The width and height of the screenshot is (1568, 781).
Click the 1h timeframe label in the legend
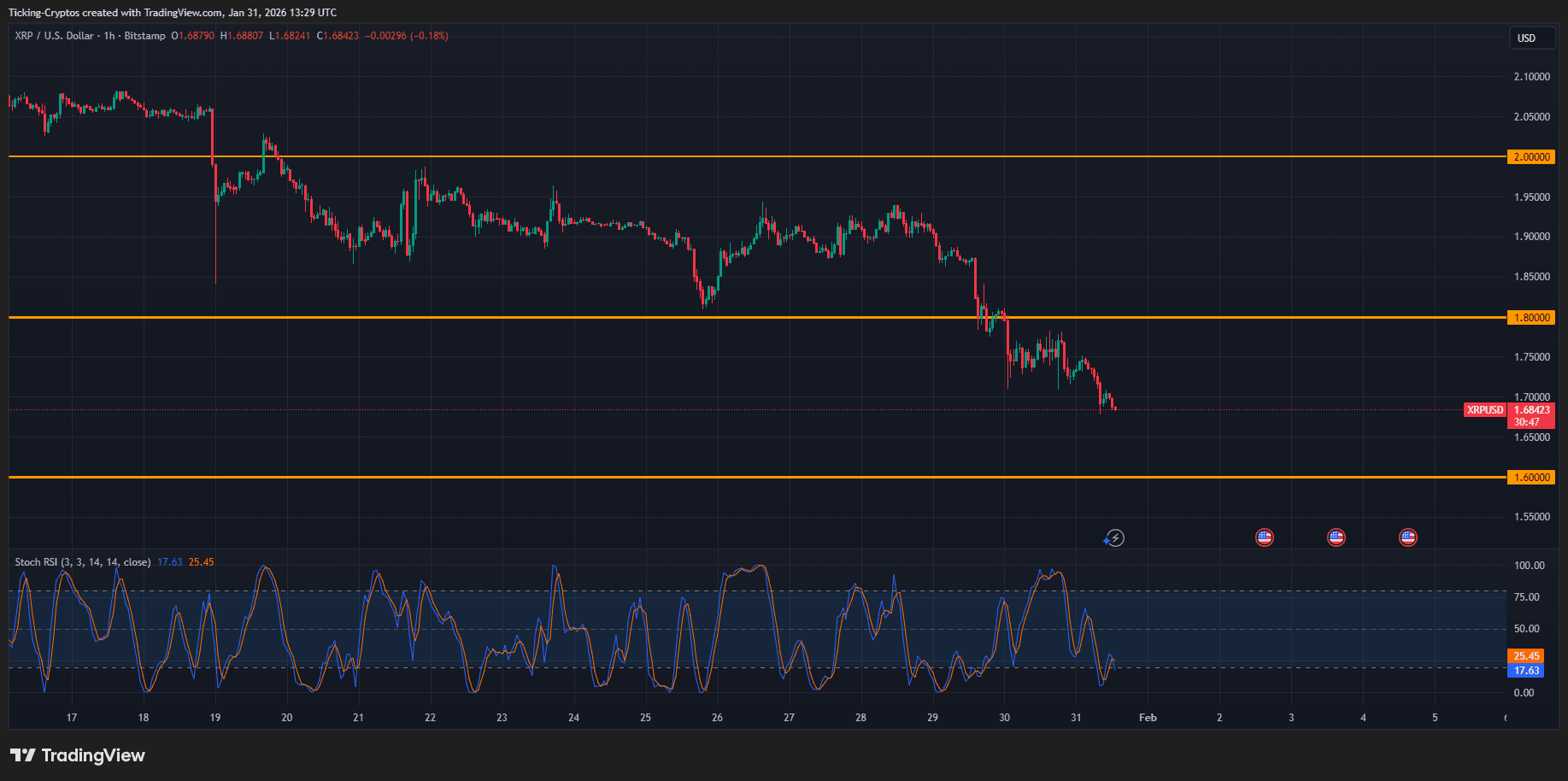coord(108,36)
